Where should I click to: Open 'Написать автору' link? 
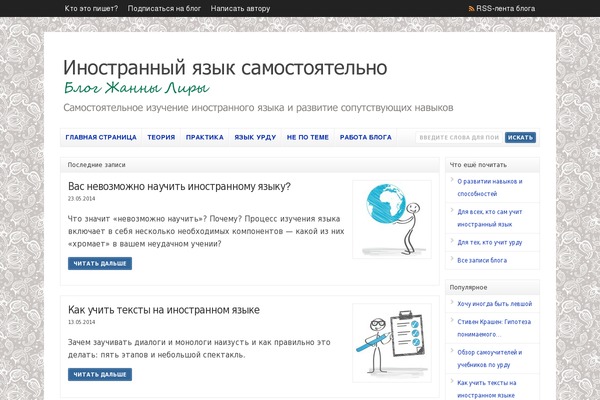[240, 8]
